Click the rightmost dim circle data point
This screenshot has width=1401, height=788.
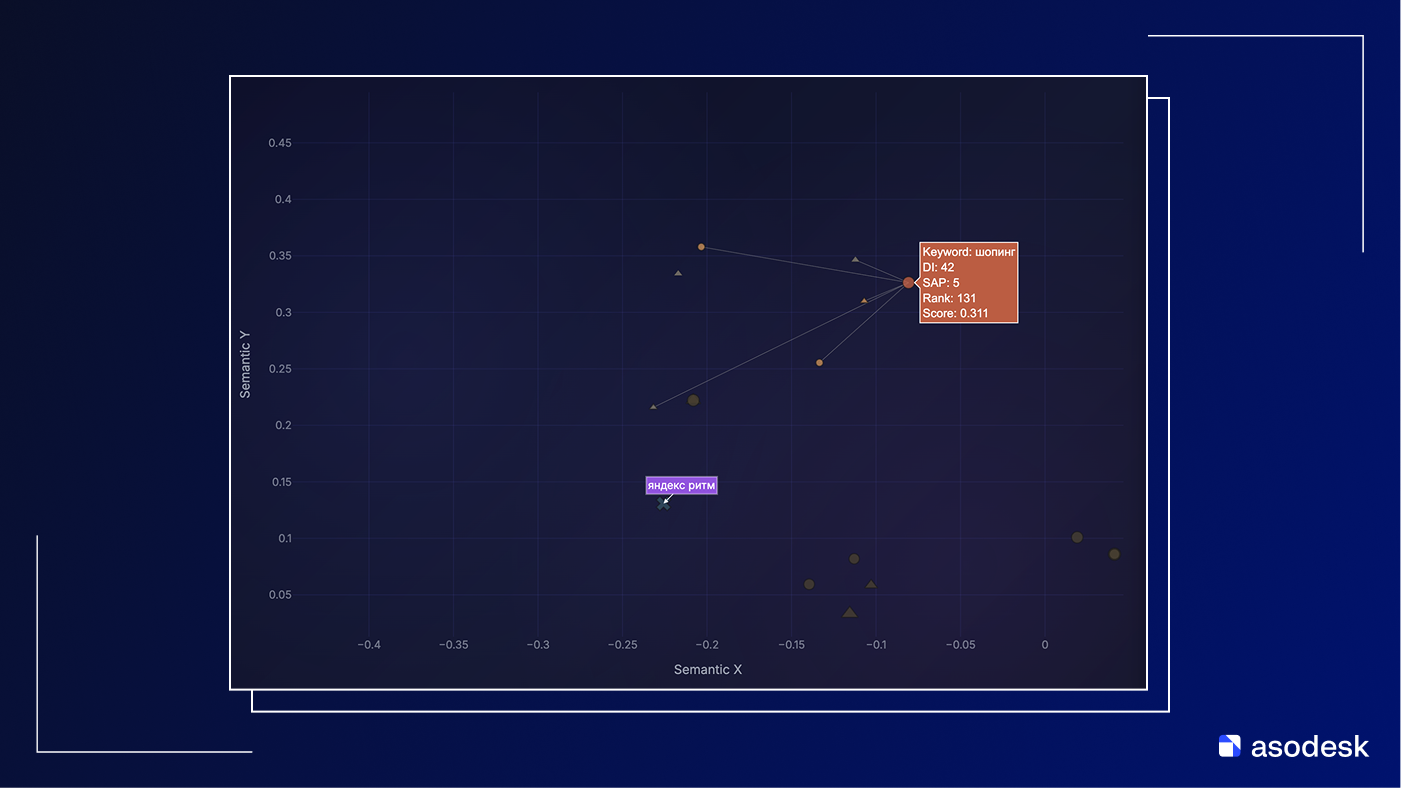tap(1114, 554)
